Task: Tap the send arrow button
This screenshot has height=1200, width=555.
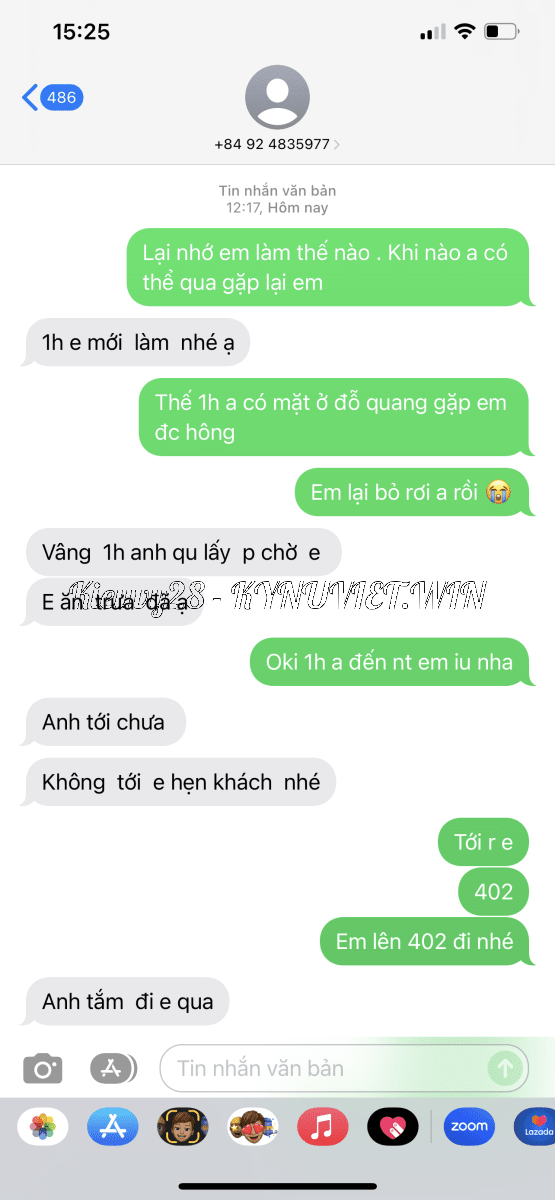Action: [505, 1068]
